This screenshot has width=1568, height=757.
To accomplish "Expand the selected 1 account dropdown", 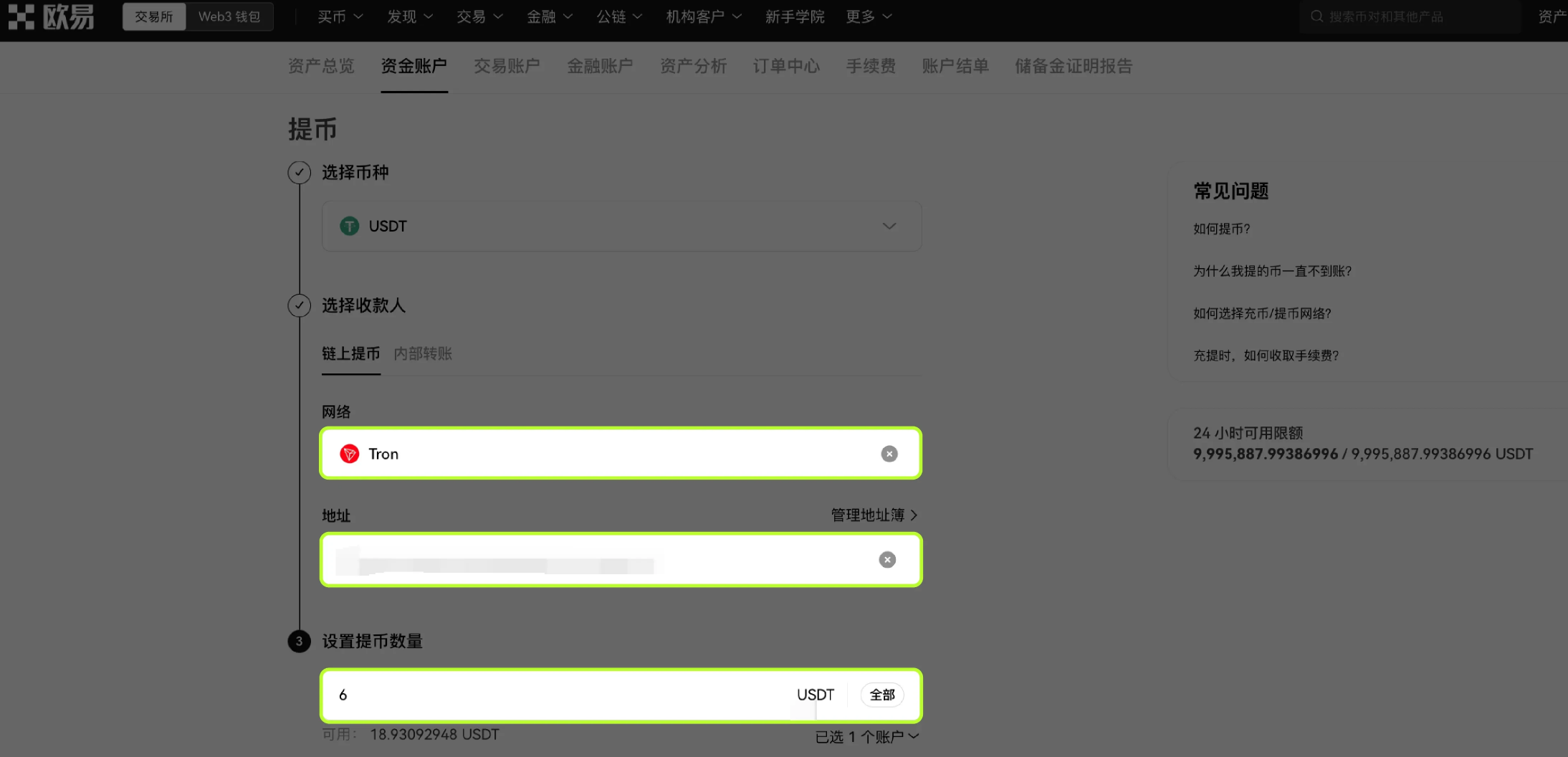I will tap(866, 737).
